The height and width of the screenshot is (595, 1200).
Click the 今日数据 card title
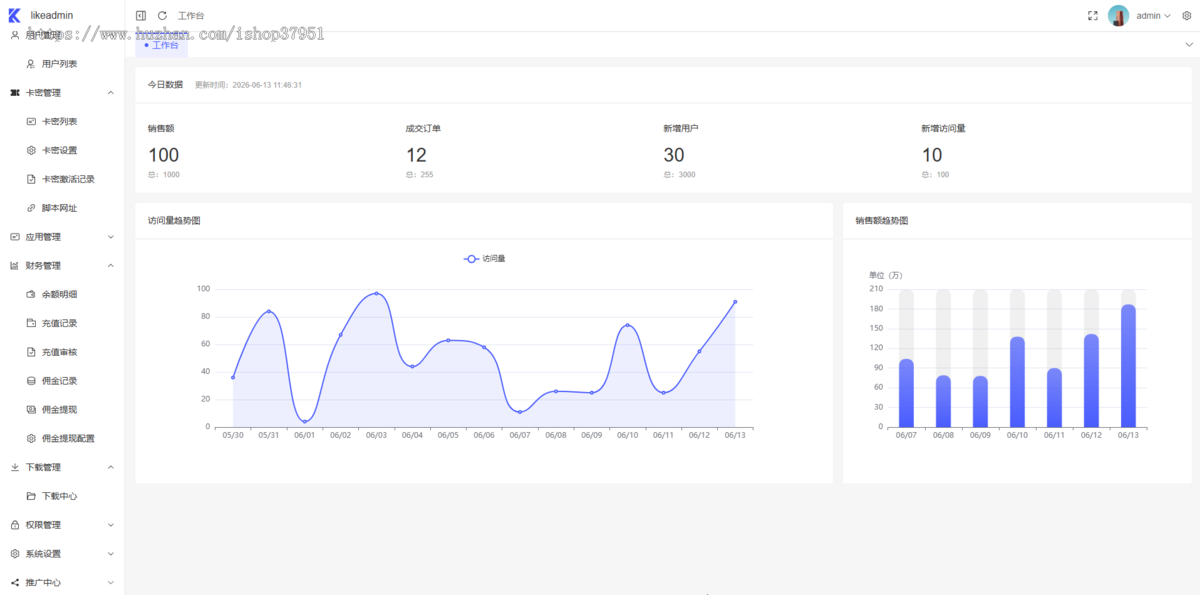pyautogui.click(x=165, y=85)
